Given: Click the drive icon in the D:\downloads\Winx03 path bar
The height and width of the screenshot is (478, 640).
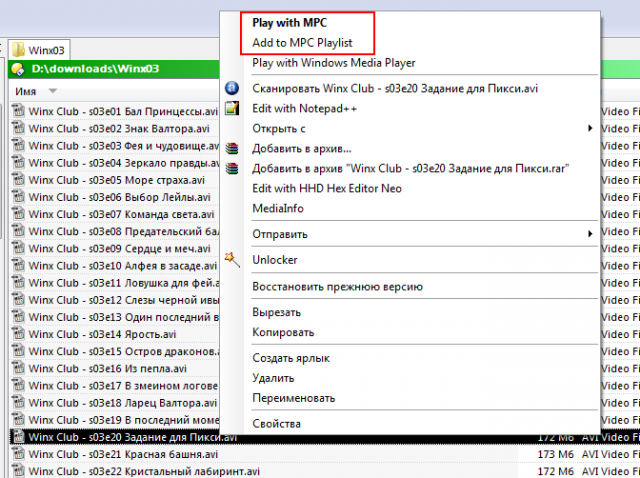Looking at the screenshot, I should coord(18,69).
